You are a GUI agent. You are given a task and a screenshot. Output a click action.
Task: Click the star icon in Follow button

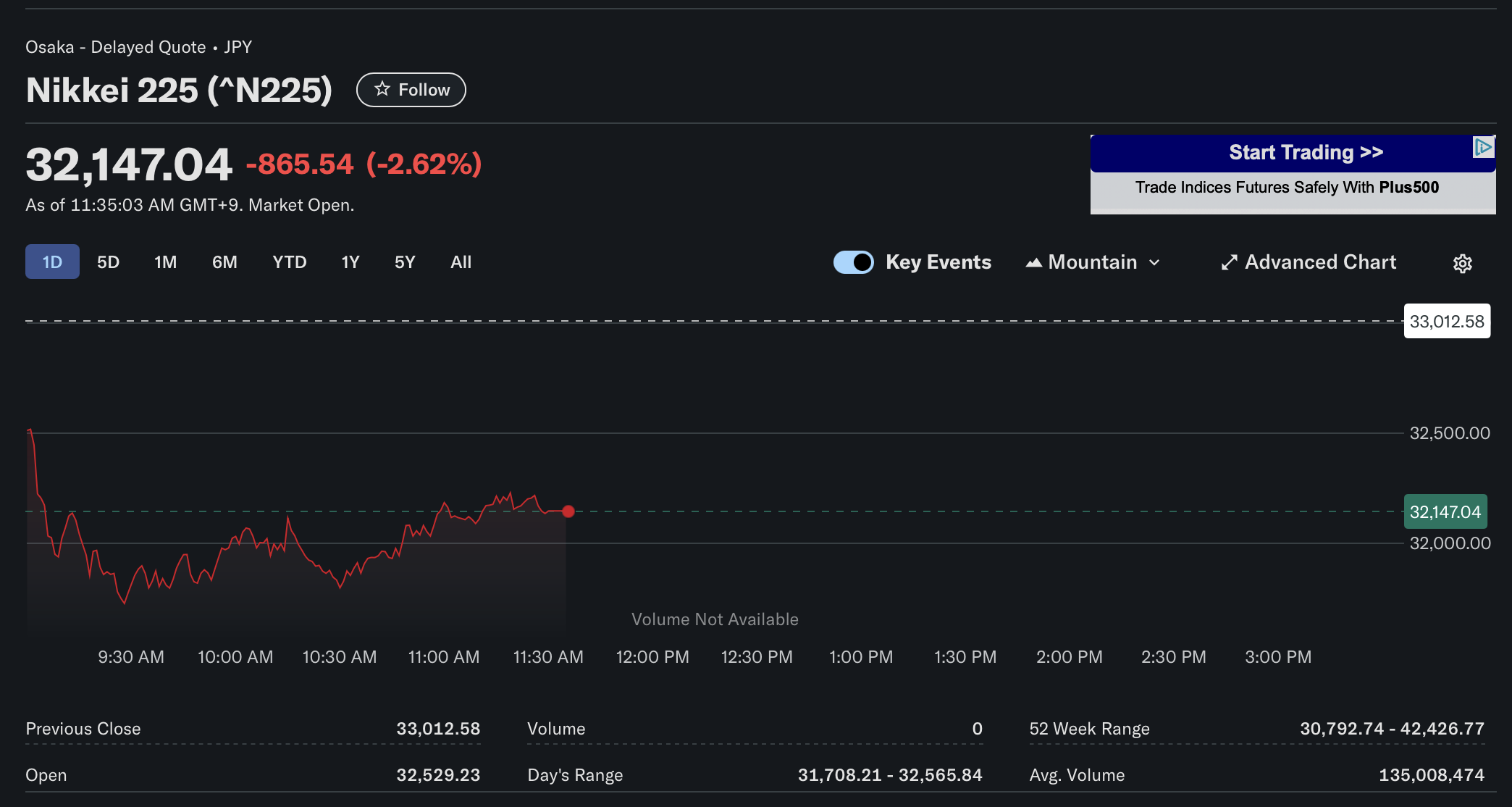(x=382, y=89)
